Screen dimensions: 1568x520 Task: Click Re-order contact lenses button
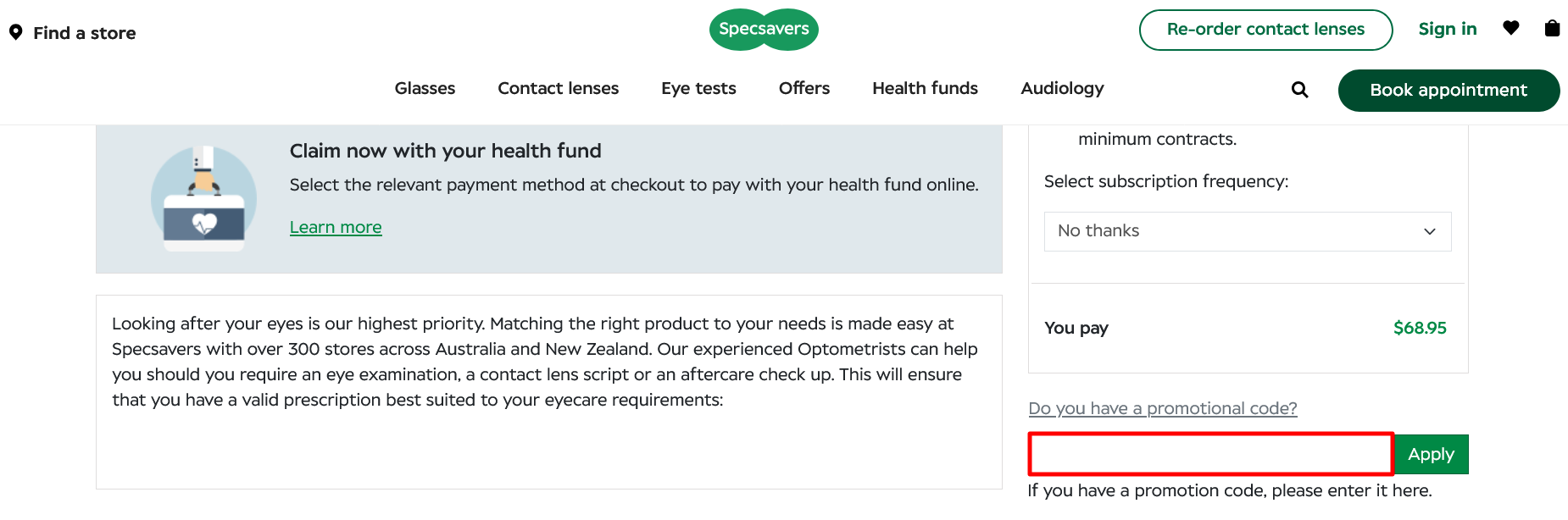pyautogui.click(x=1265, y=30)
